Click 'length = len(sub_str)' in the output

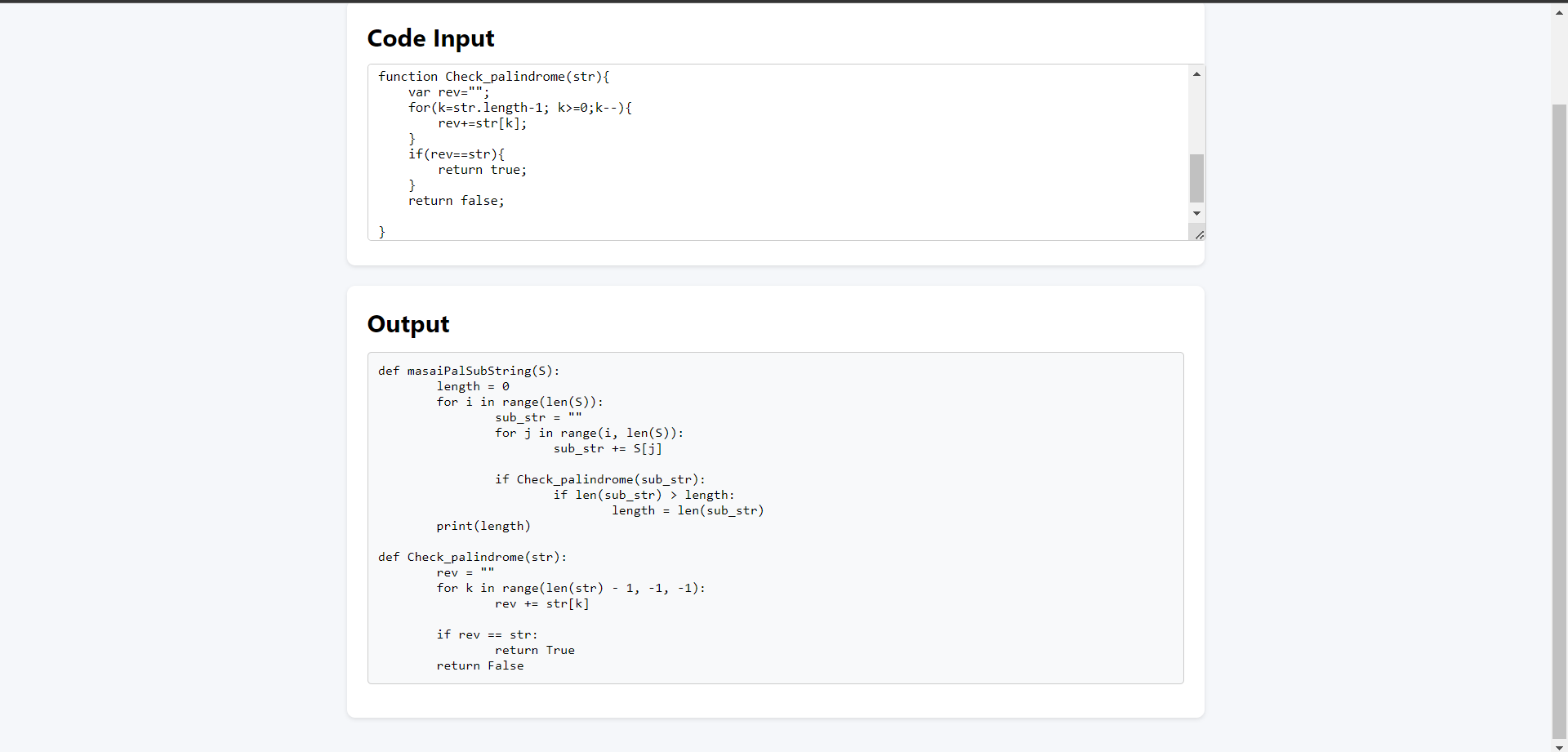[x=688, y=510]
